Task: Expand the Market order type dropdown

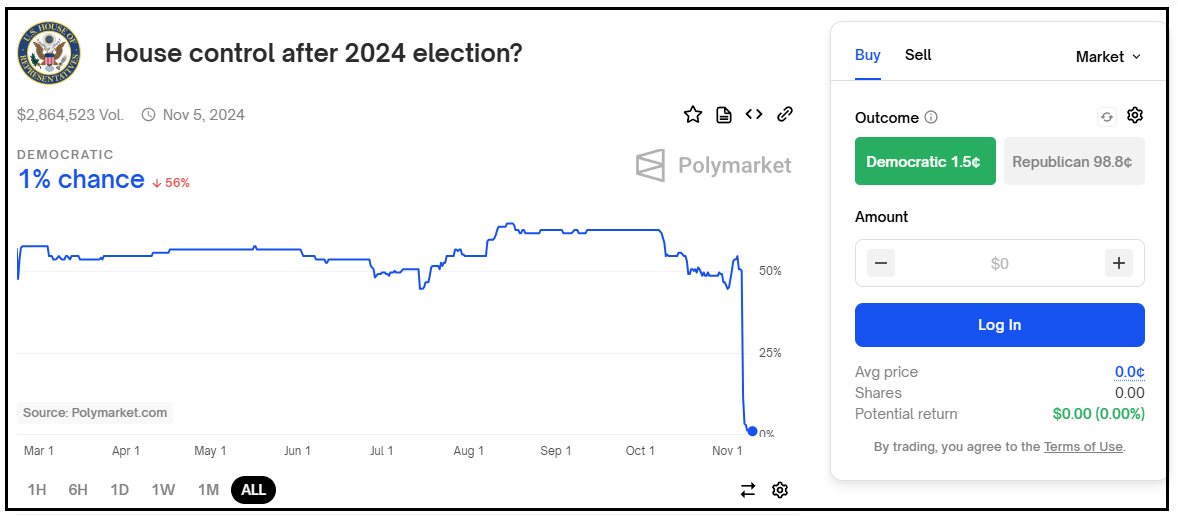Action: click(x=1108, y=56)
